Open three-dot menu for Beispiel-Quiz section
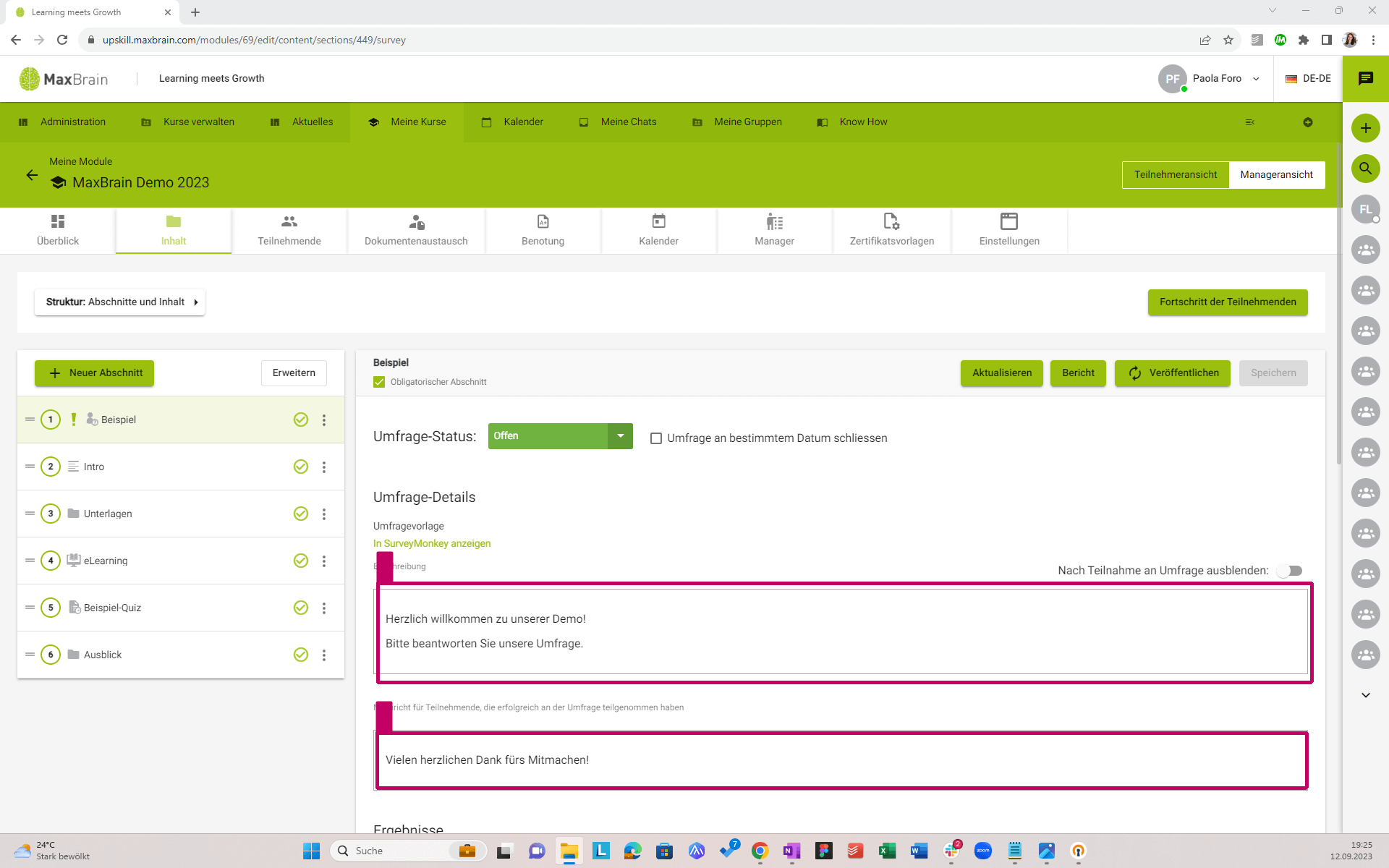Viewport: 1389px width, 868px height. click(324, 608)
